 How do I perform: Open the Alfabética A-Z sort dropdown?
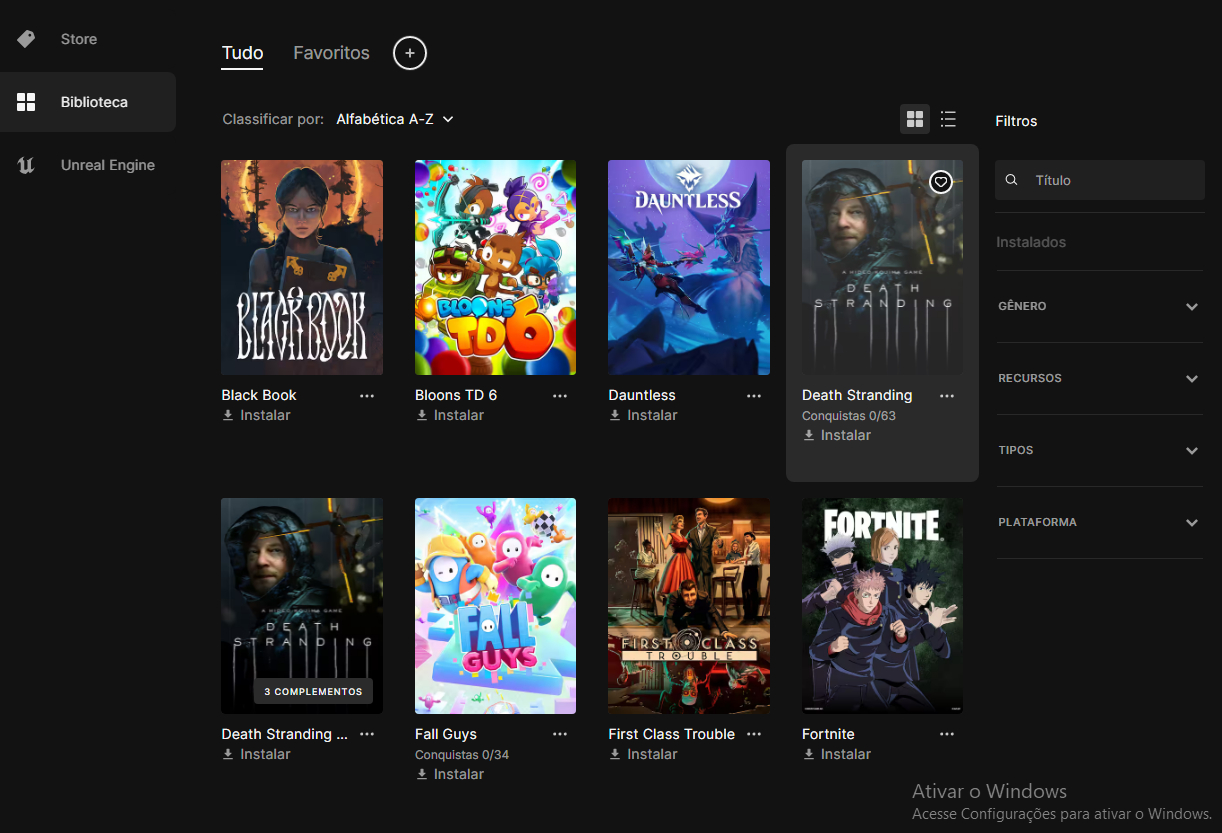[x=395, y=119]
